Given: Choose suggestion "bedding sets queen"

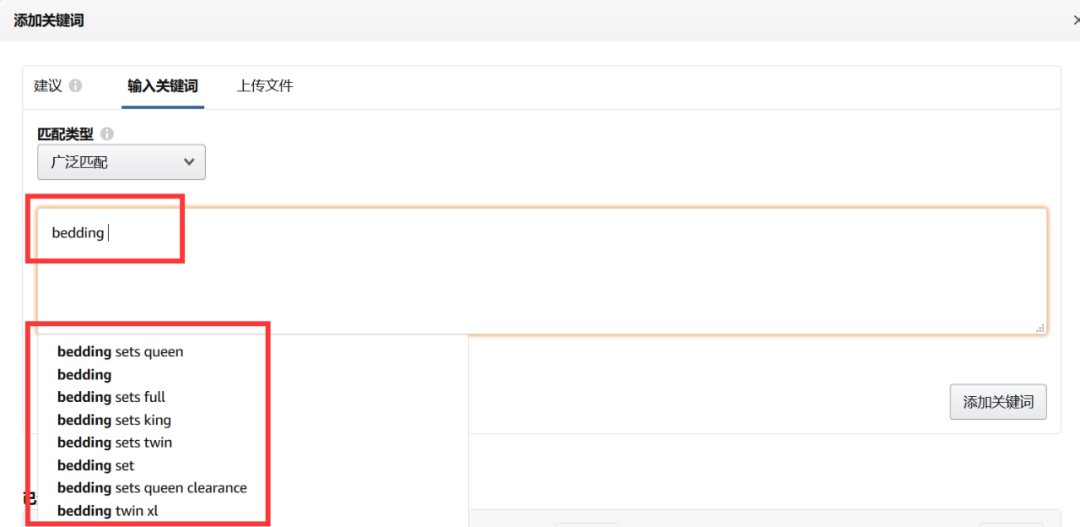Looking at the screenshot, I should (x=120, y=352).
